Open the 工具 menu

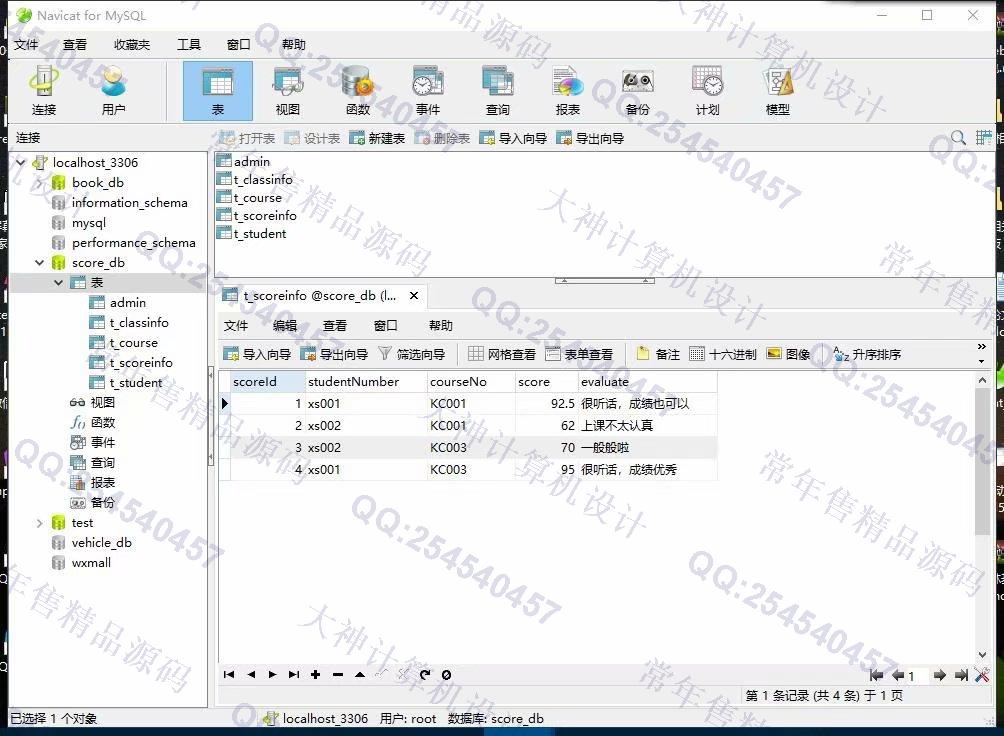click(x=189, y=44)
